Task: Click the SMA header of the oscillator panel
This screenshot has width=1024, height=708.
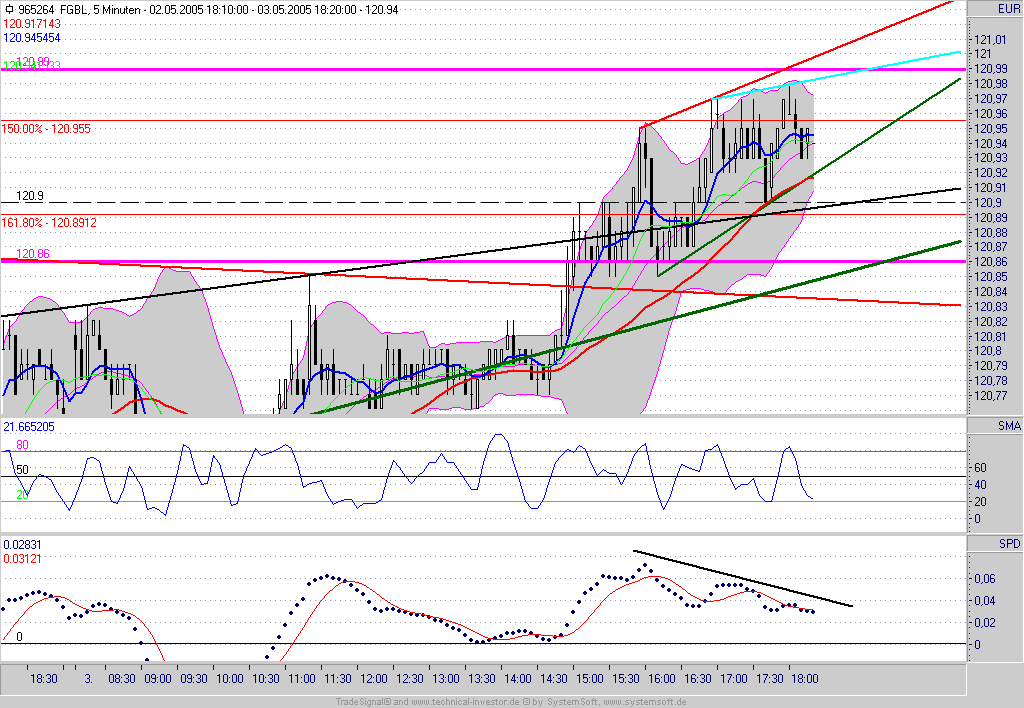Action: 1008,426
